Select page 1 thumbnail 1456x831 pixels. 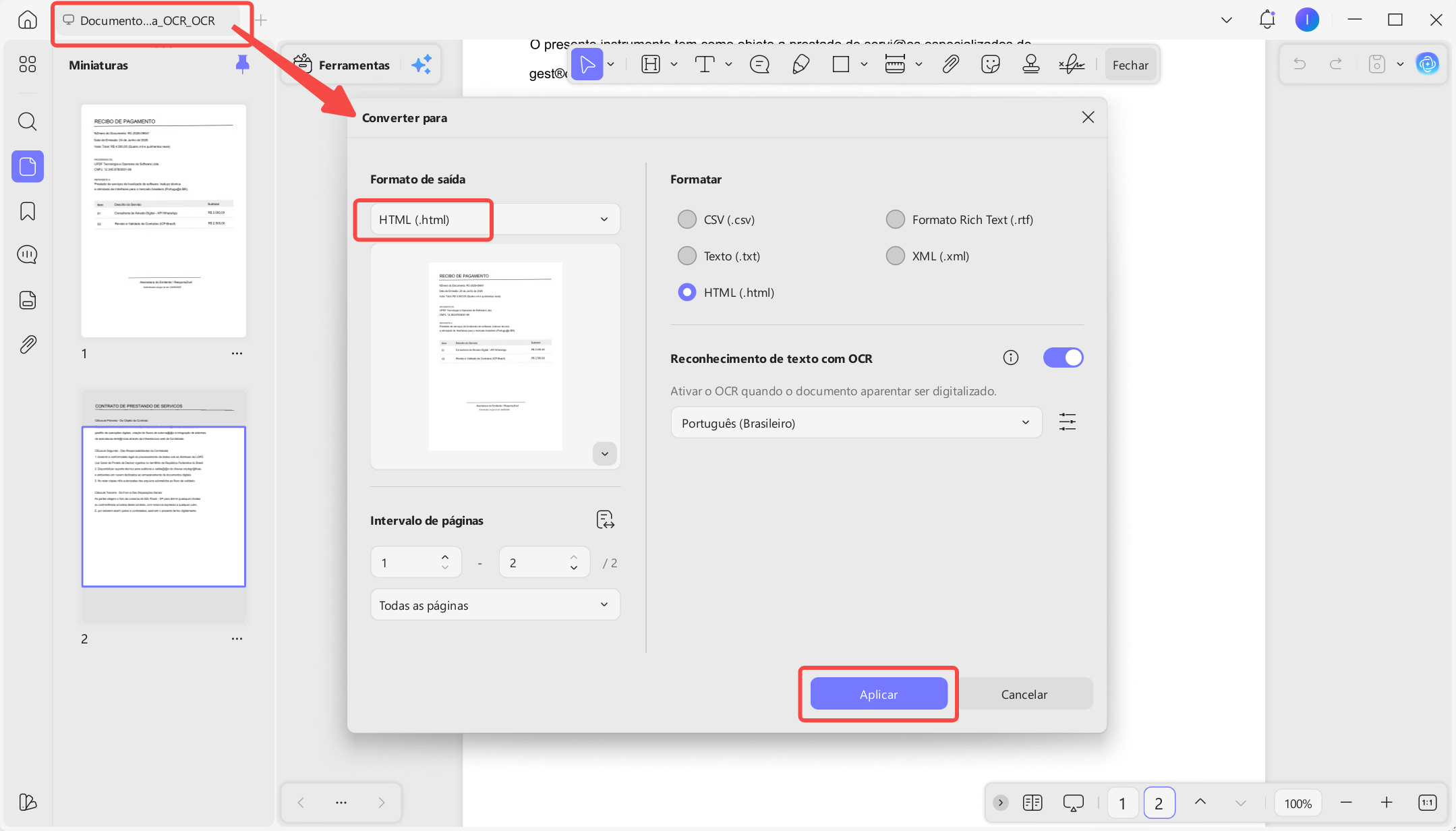click(164, 221)
